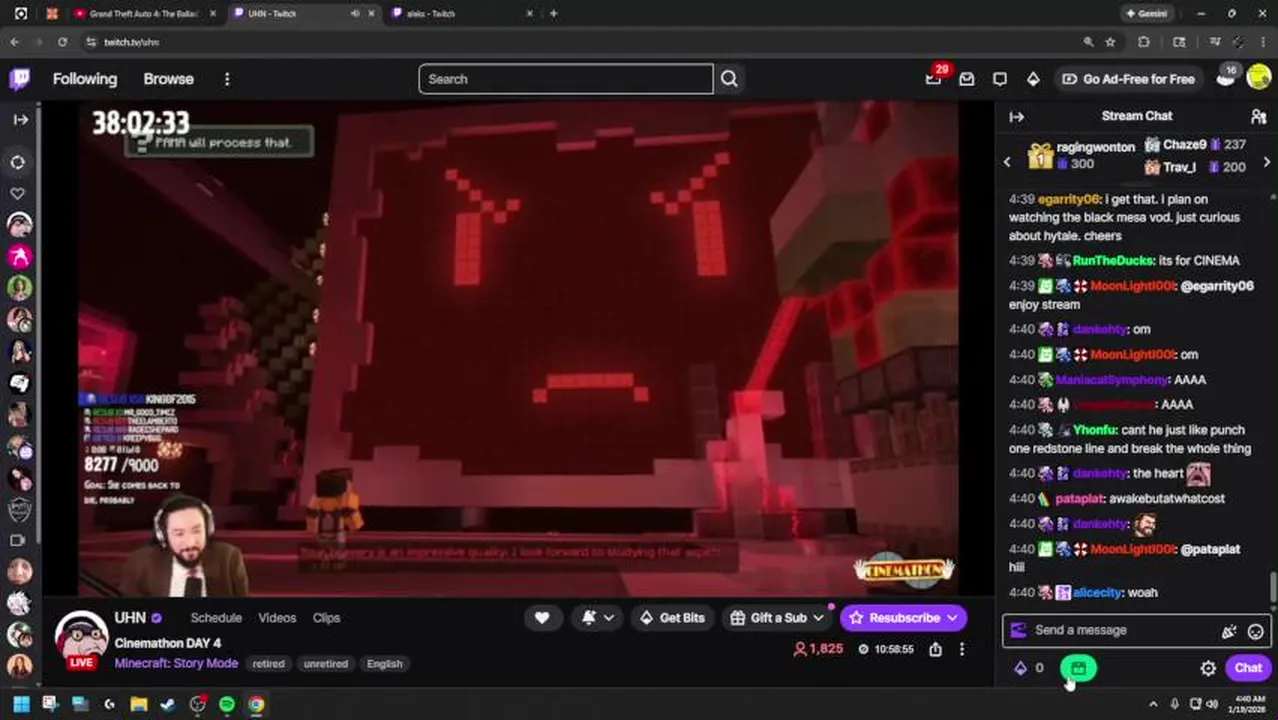Launch Spotify from the taskbar

pyautogui.click(x=227, y=704)
